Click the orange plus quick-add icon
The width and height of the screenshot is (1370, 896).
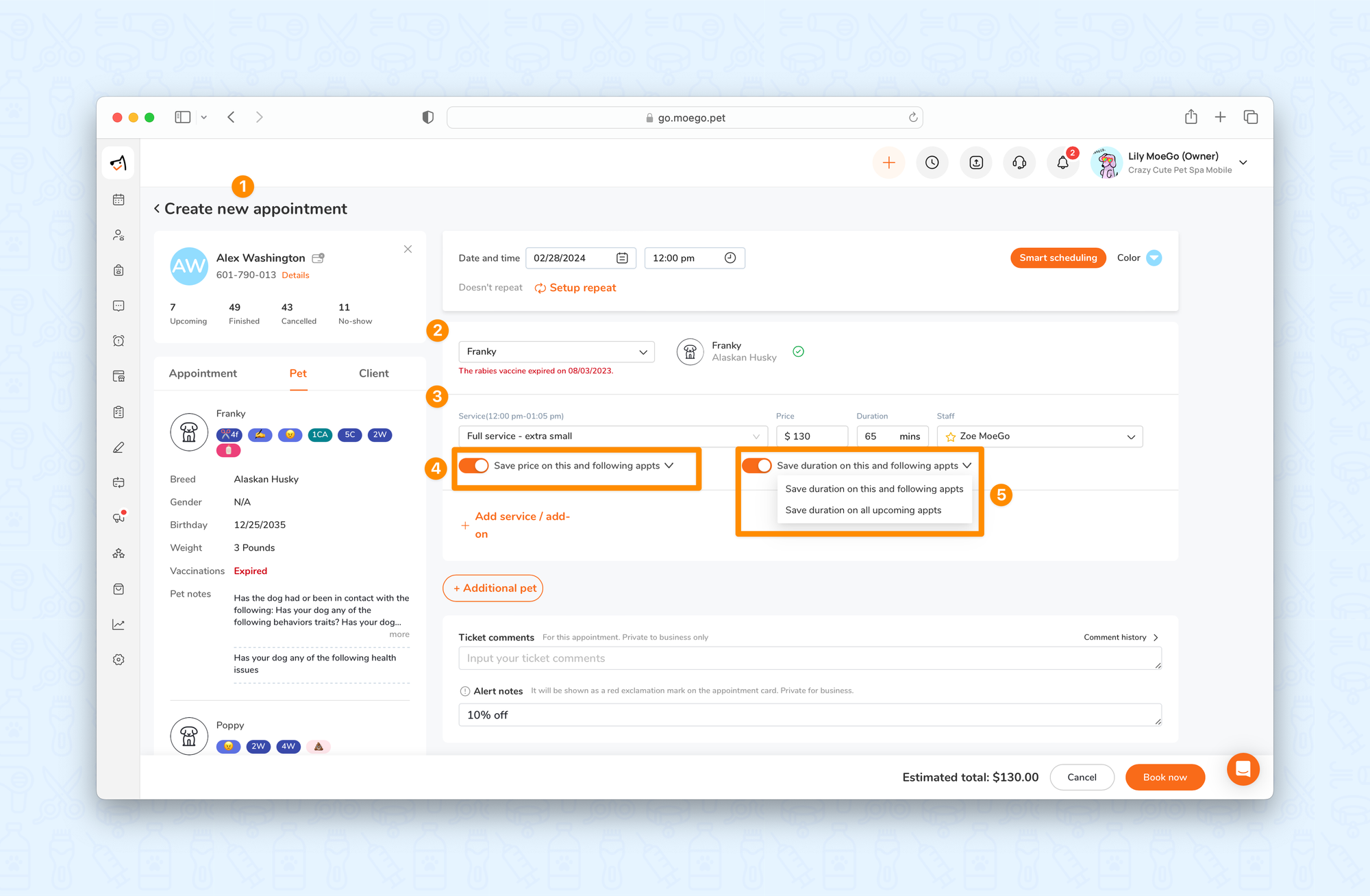(x=888, y=163)
